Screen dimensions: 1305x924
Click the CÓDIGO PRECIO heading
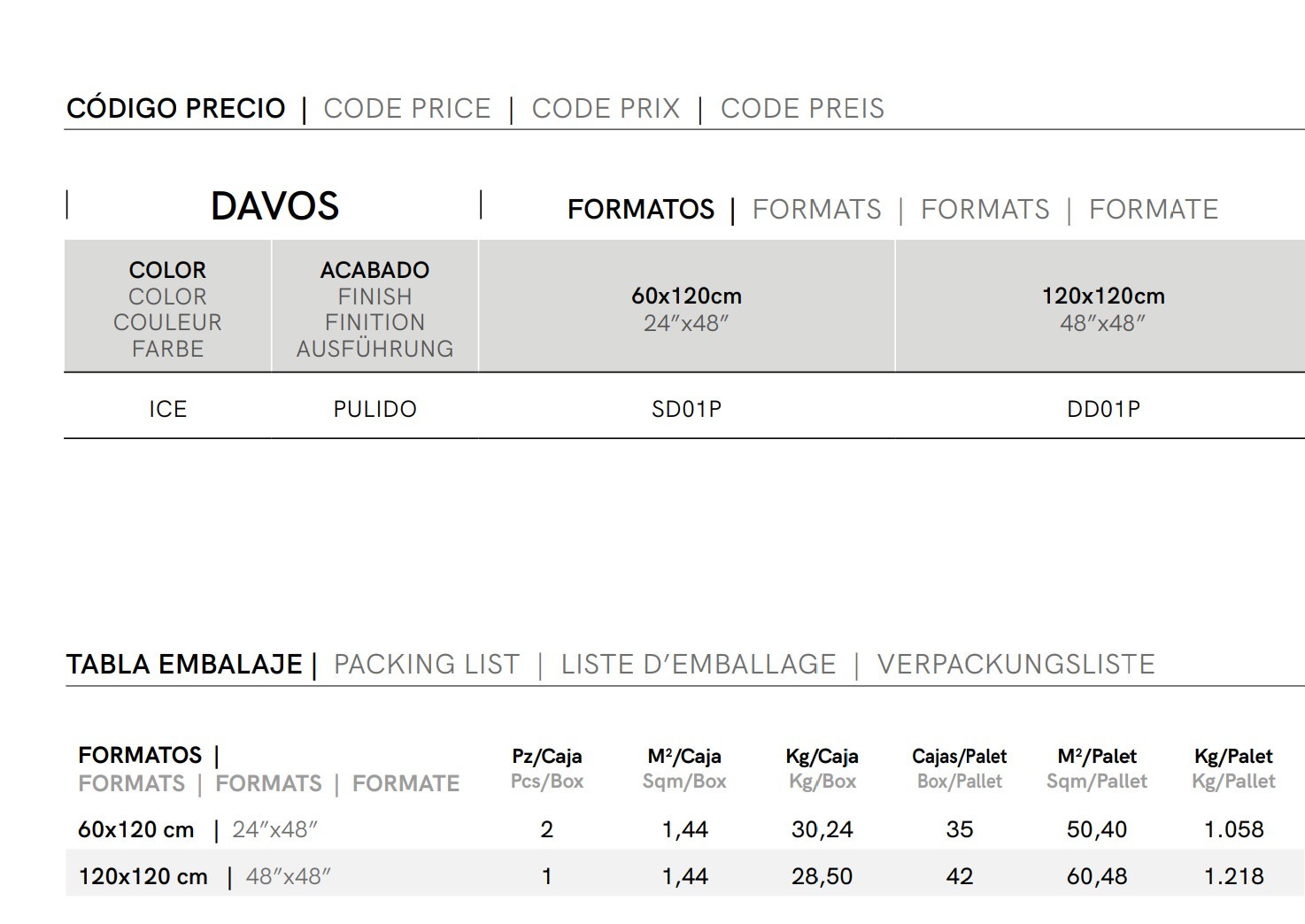176,109
